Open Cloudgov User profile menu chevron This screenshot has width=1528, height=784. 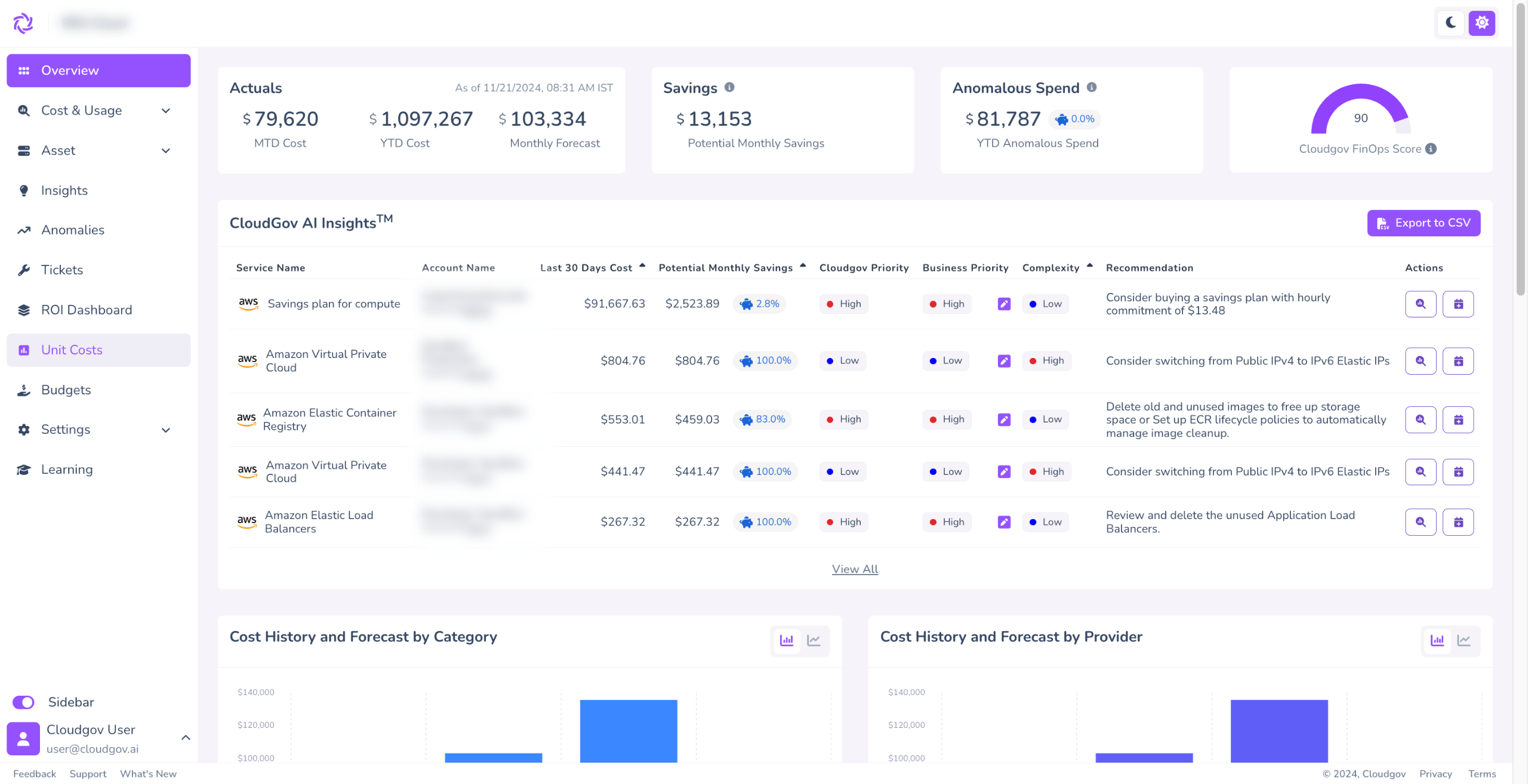tap(186, 738)
